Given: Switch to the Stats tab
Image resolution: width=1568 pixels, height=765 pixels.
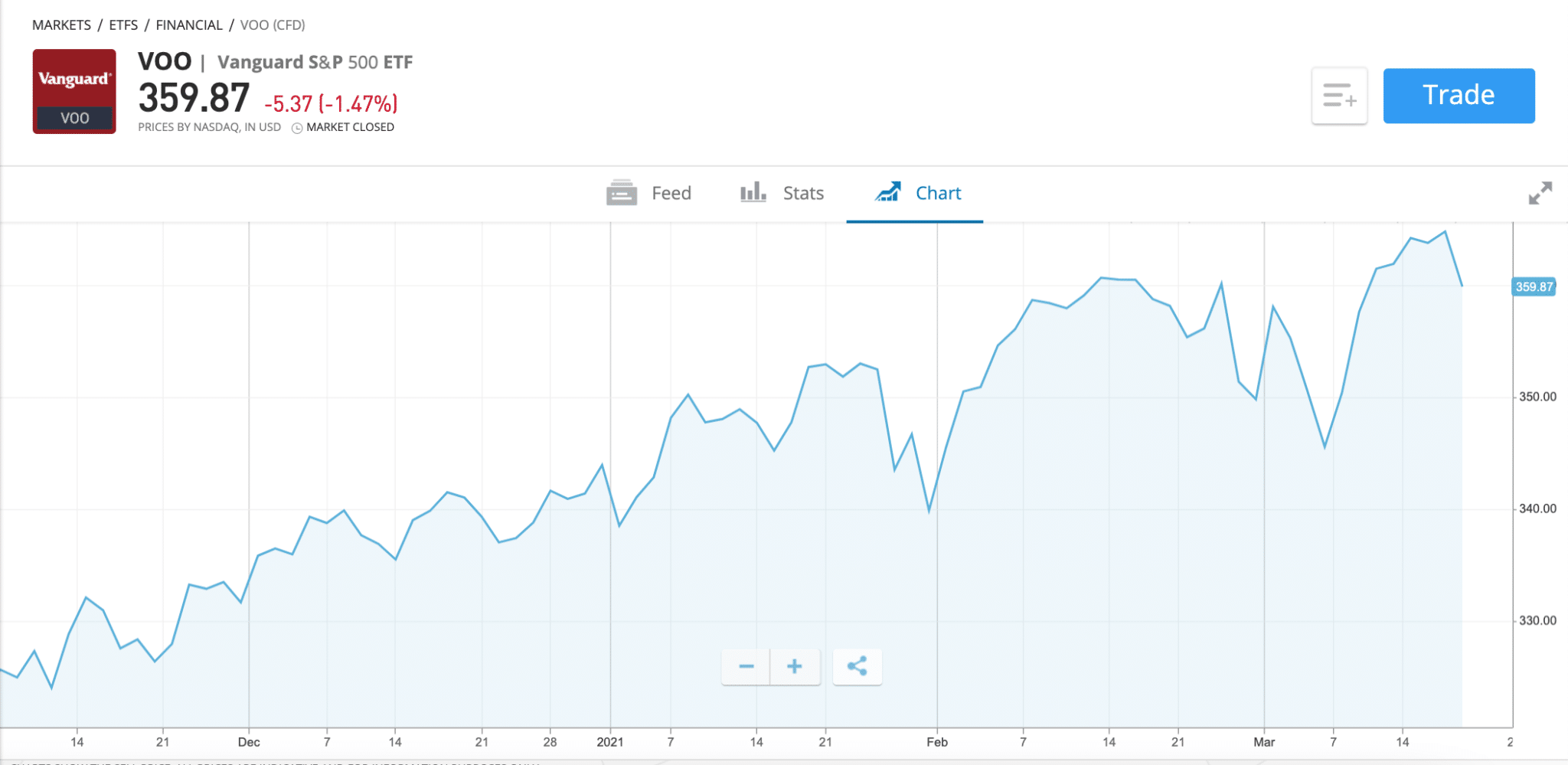Looking at the screenshot, I should pos(782,193).
